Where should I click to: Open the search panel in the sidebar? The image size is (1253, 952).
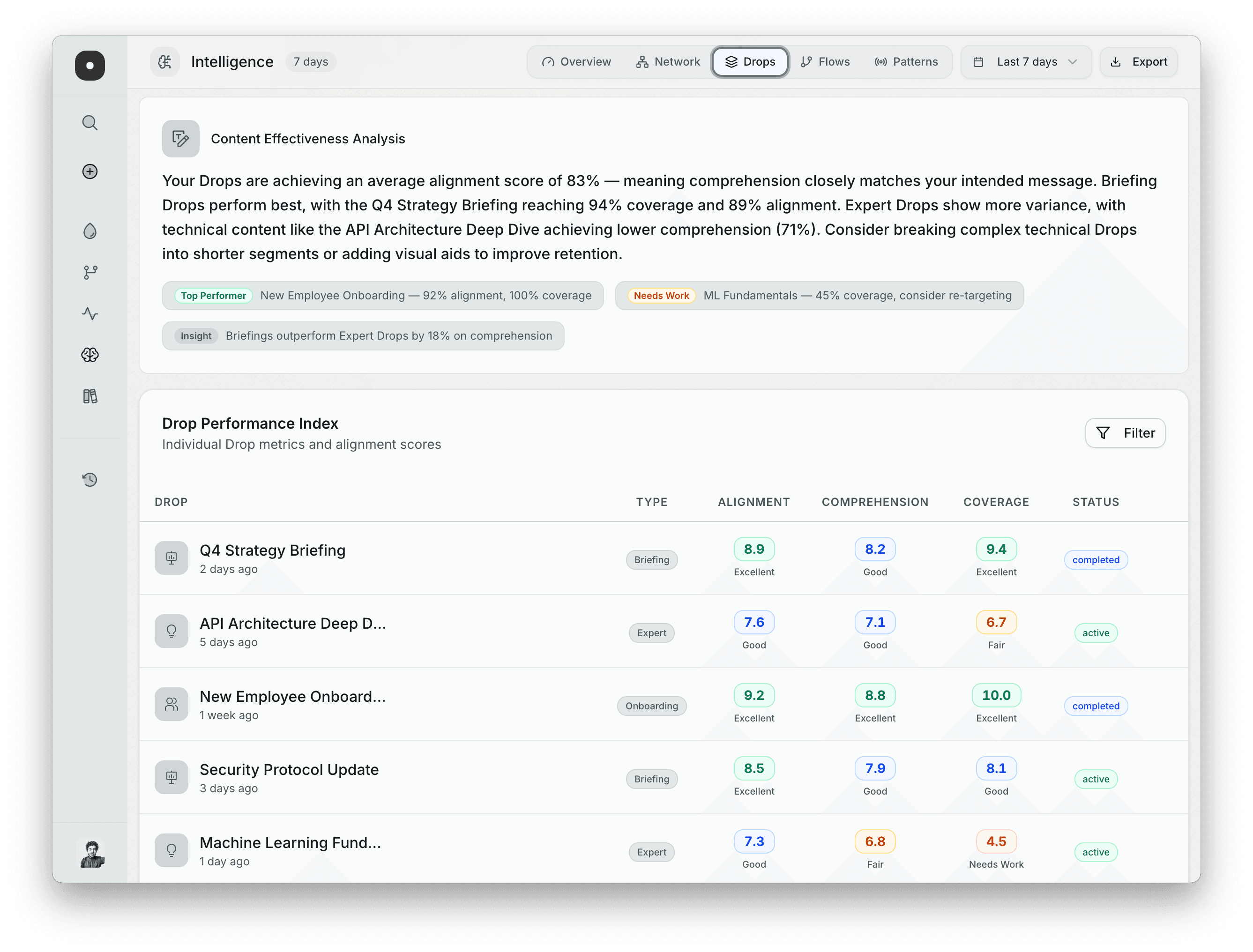pos(89,122)
